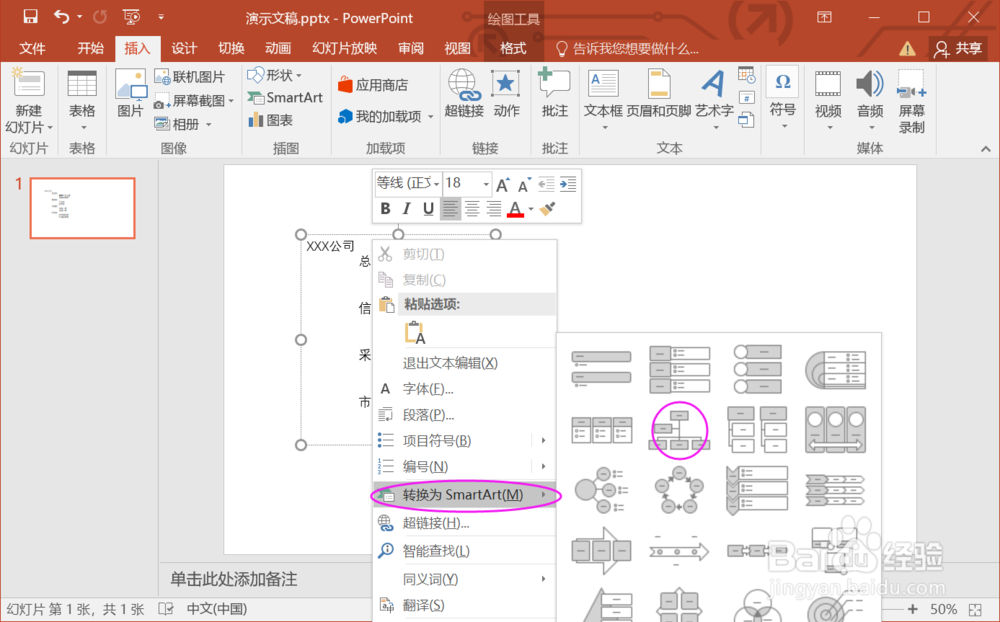This screenshot has width=1000, height=622.
Task: Click the language 中文(中国) in status bar
Action: point(217,609)
